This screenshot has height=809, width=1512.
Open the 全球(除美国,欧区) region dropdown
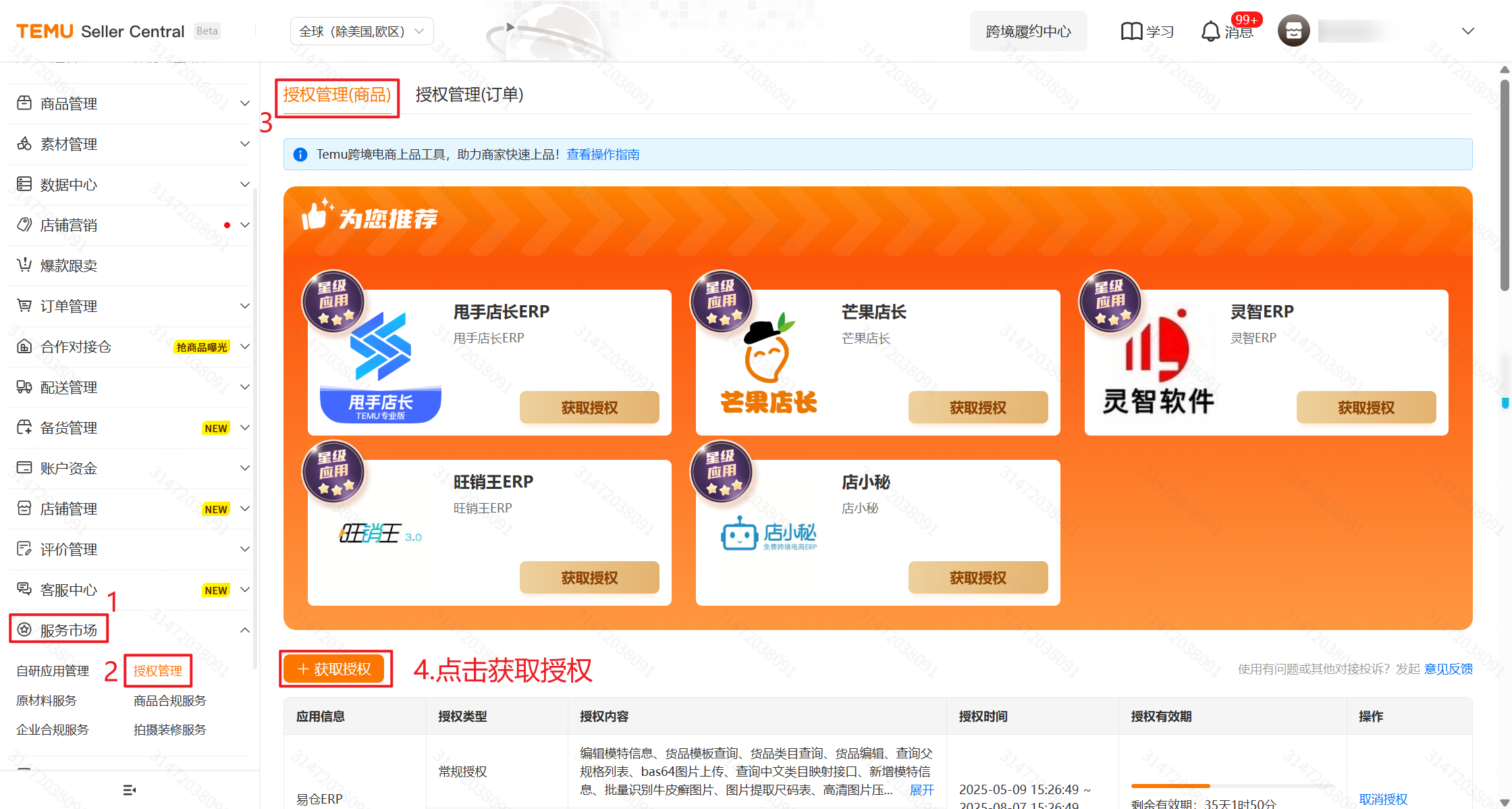pyautogui.click(x=362, y=31)
